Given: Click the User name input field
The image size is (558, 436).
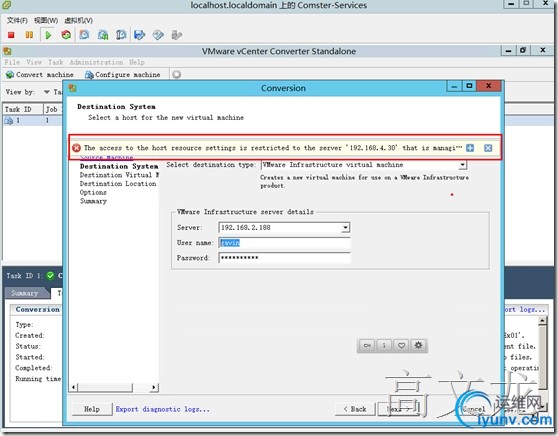Looking at the screenshot, I should click(x=284, y=243).
